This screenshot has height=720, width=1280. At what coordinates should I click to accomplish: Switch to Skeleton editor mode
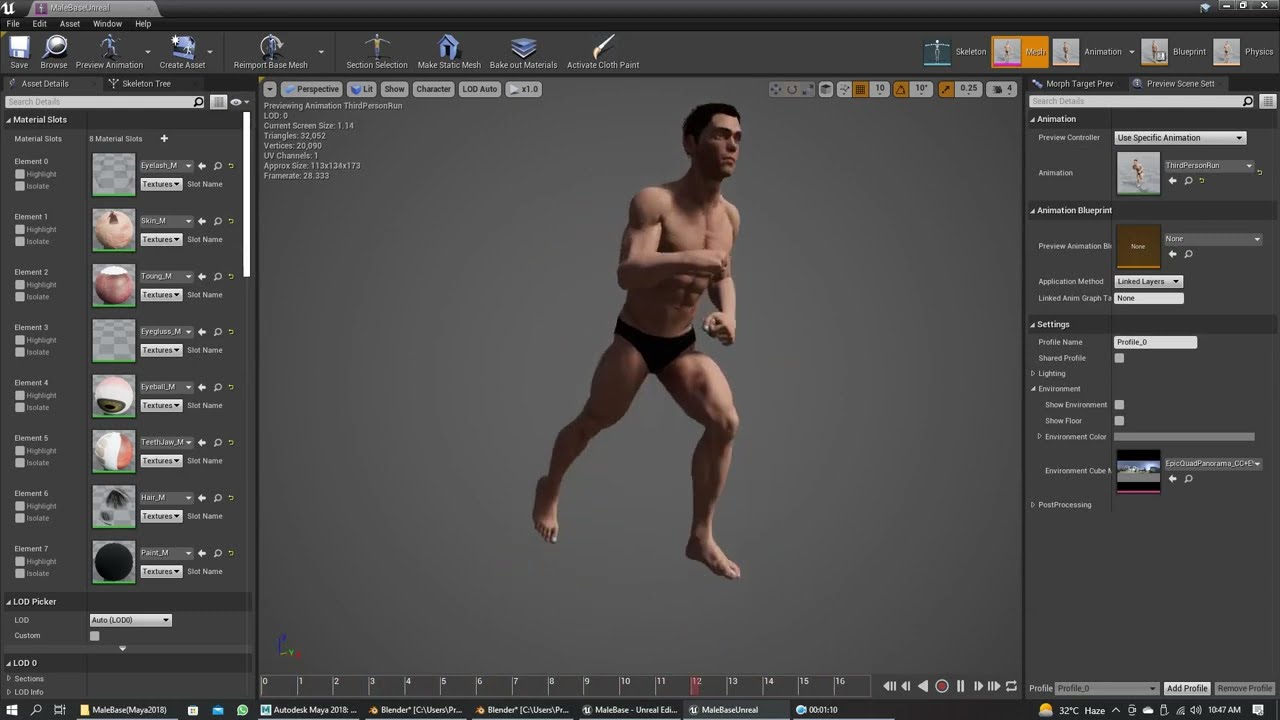pos(955,52)
